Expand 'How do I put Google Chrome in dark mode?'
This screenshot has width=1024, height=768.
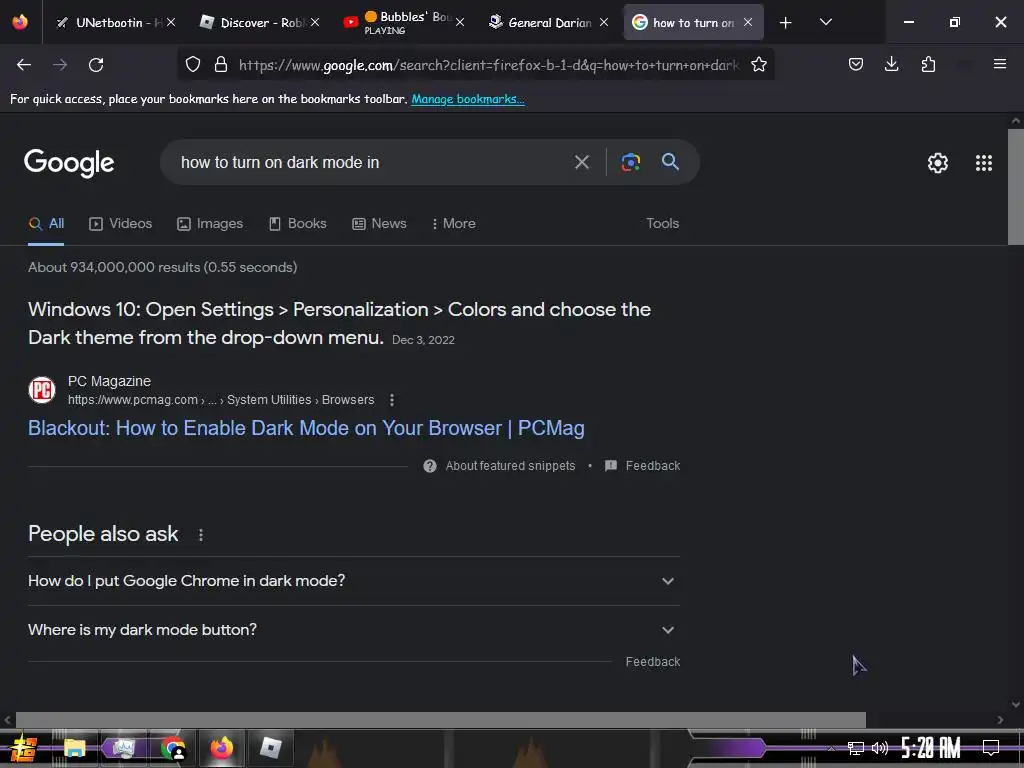point(353,581)
